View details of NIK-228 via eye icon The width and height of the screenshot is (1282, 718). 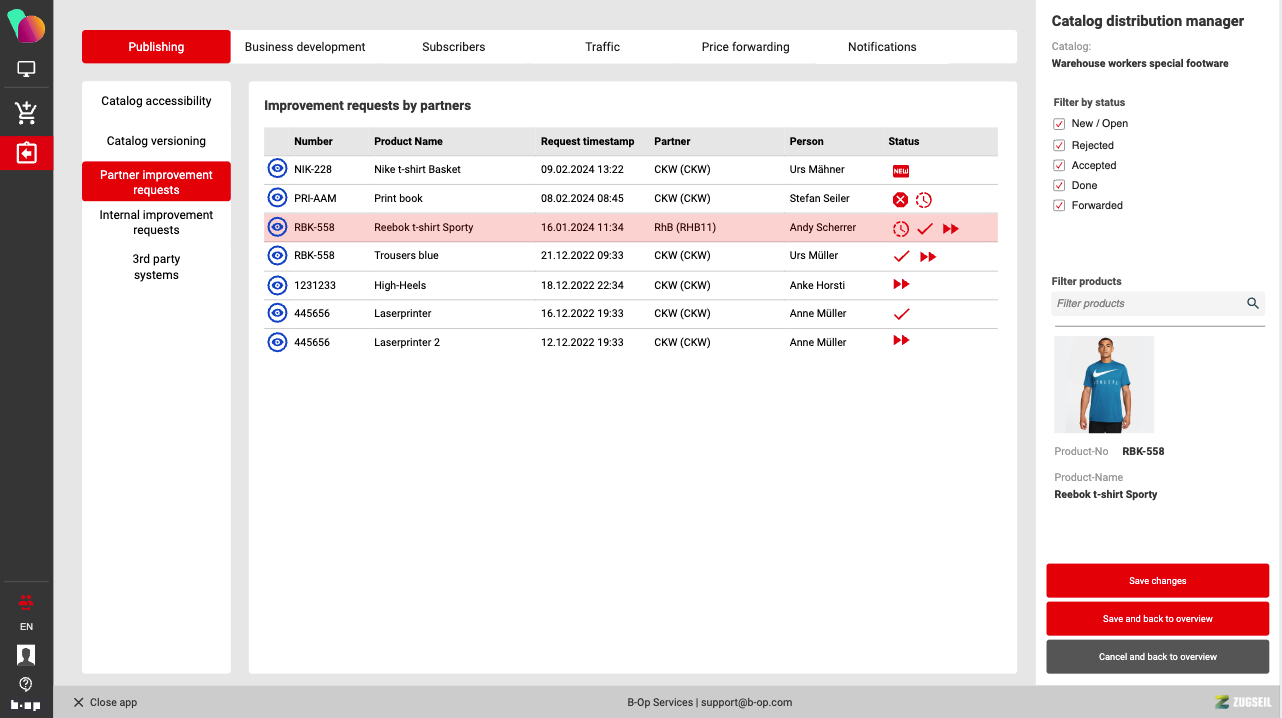click(277, 169)
